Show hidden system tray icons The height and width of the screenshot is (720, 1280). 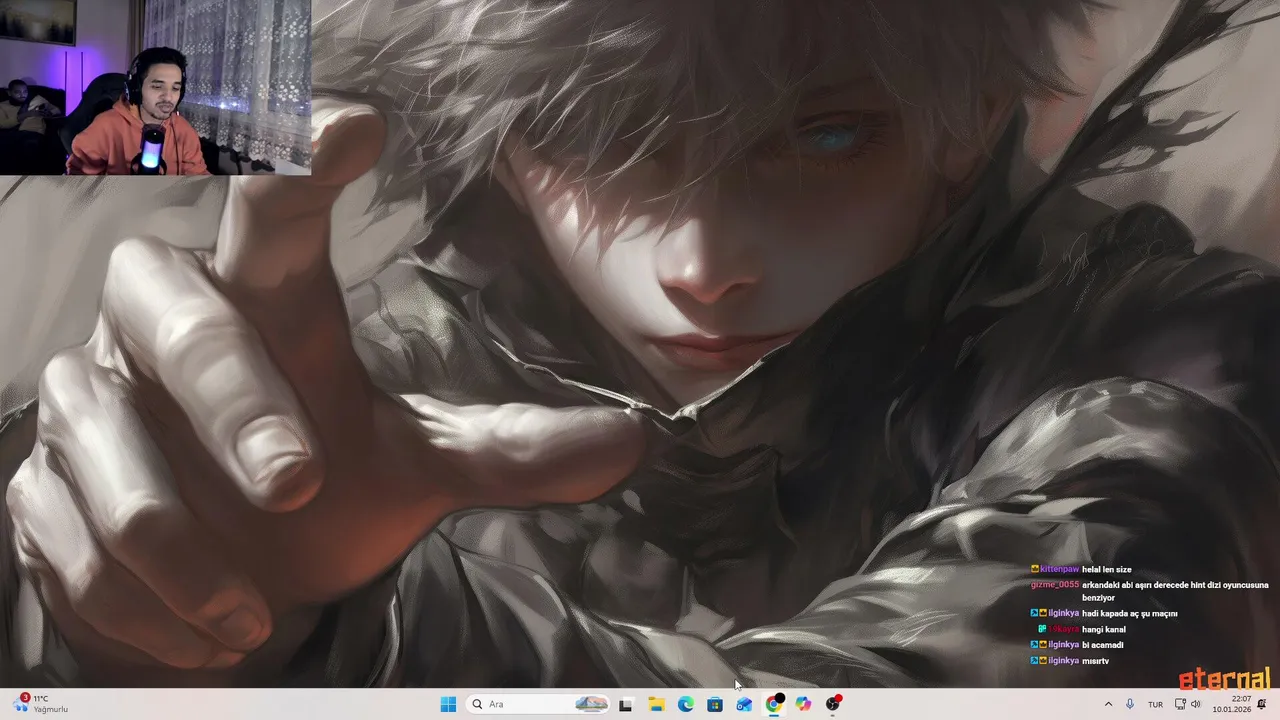(1108, 704)
